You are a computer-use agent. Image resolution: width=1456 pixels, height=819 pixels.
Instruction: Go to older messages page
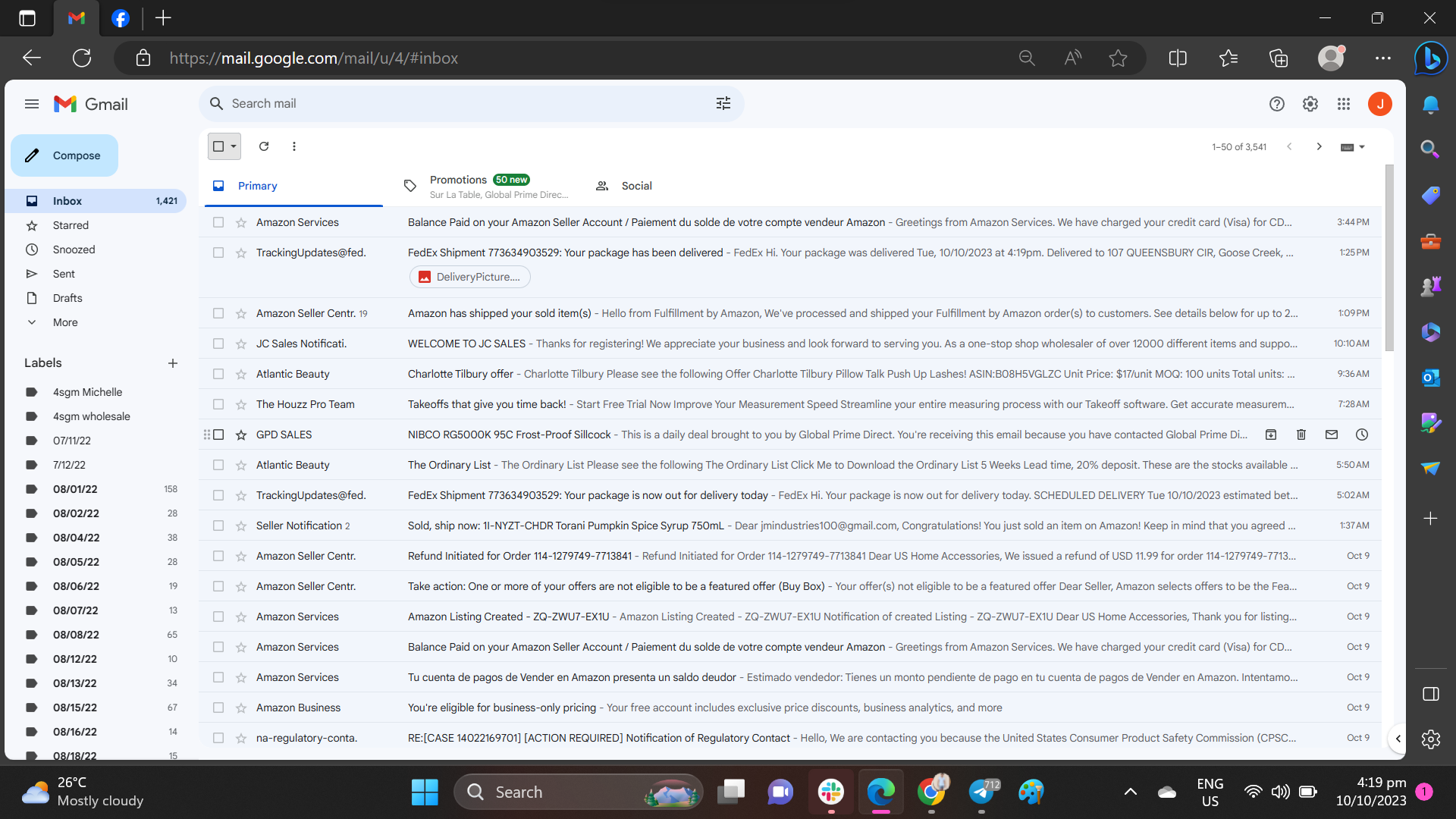pyautogui.click(x=1319, y=146)
